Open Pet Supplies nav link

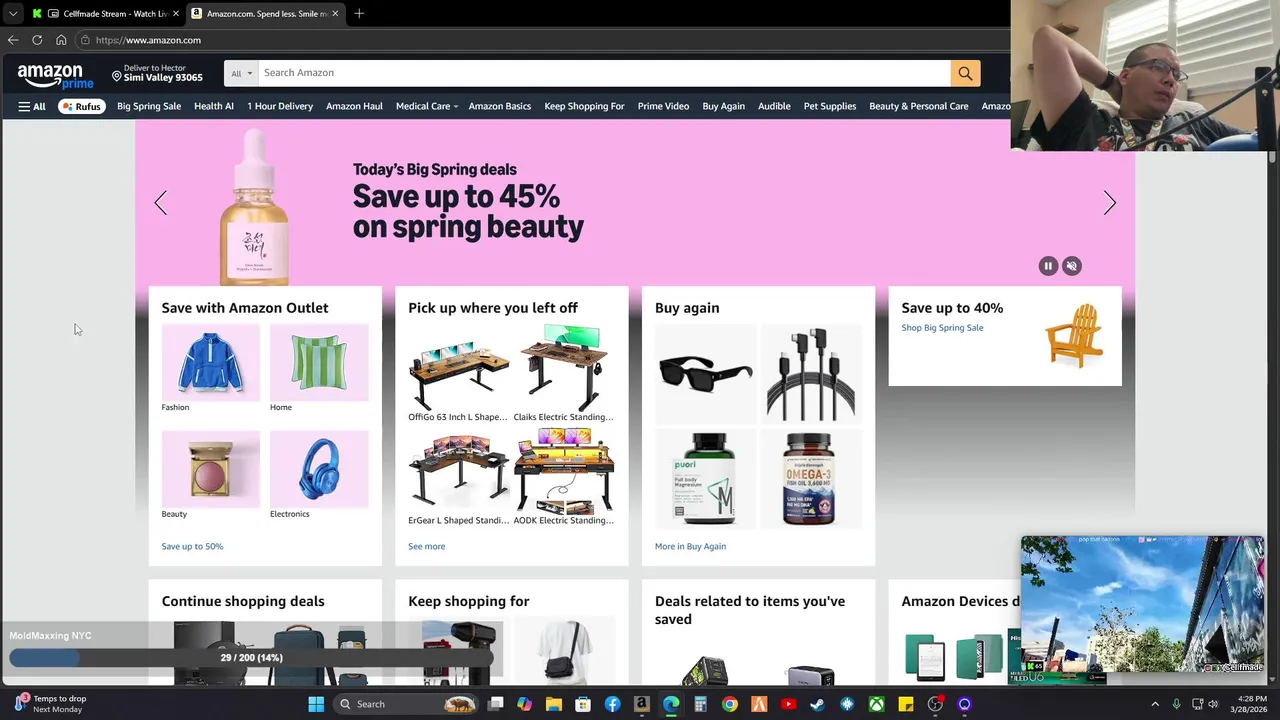tap(830, 106)
